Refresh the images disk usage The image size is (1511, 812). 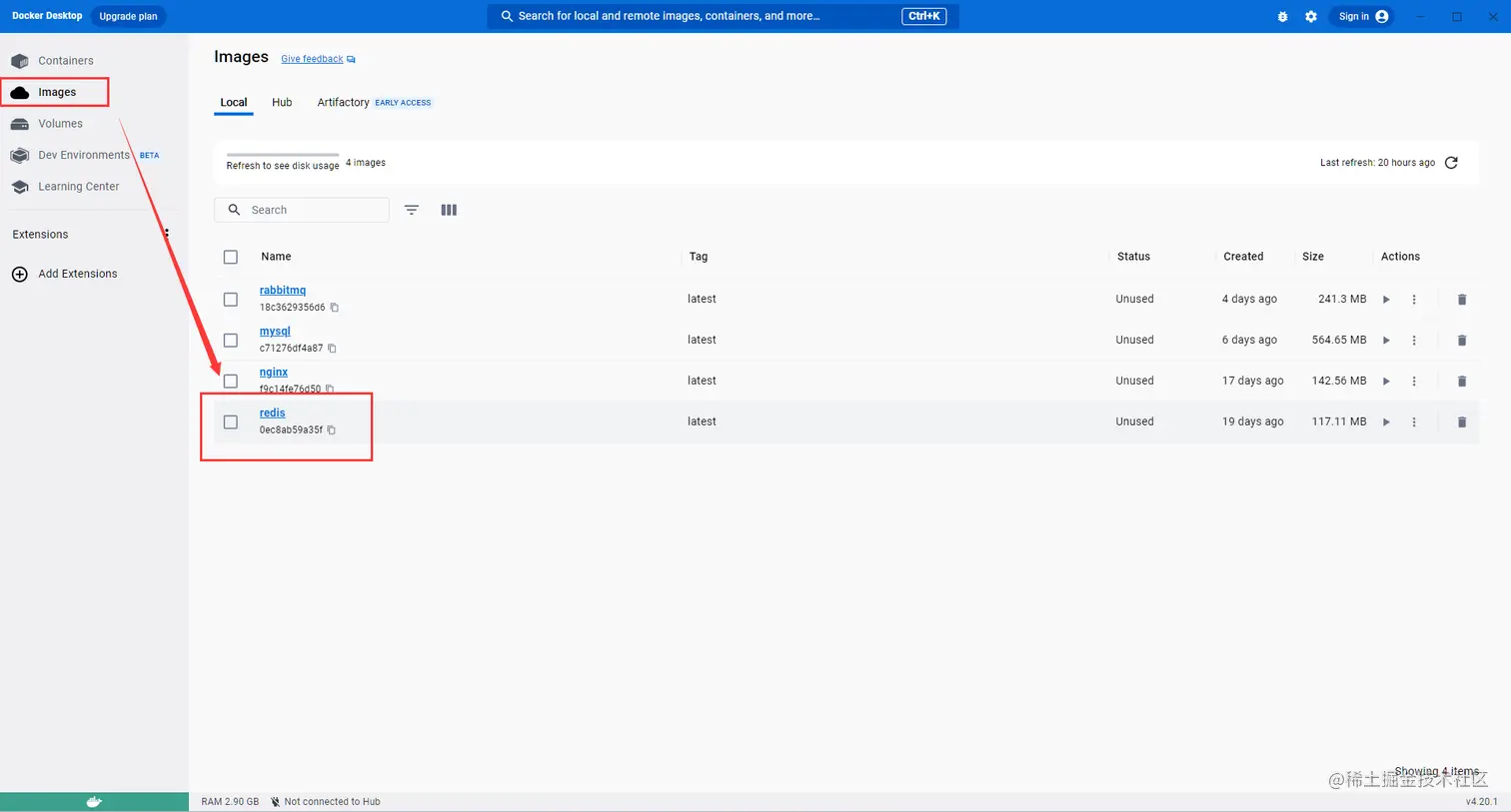coord(1452,163)
